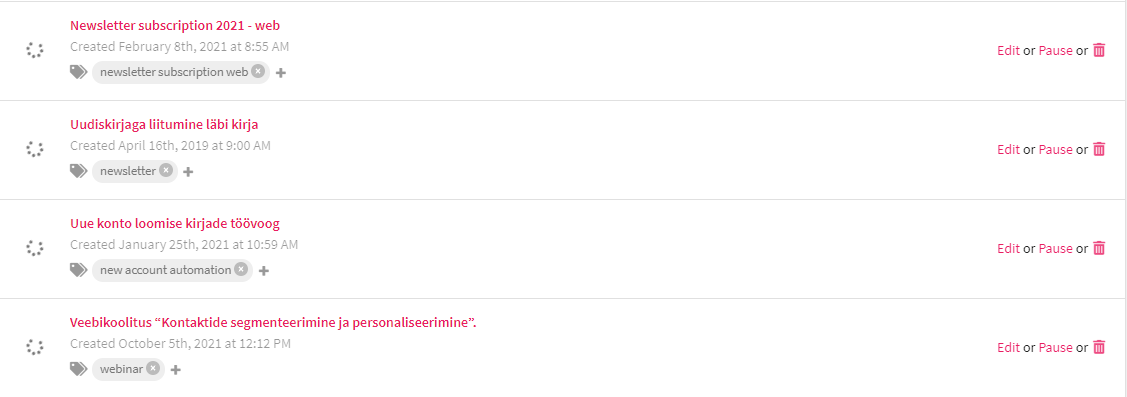Pause the Uue konto loomise automation
Viewport: 1127px width, 397px height.
1055,248
